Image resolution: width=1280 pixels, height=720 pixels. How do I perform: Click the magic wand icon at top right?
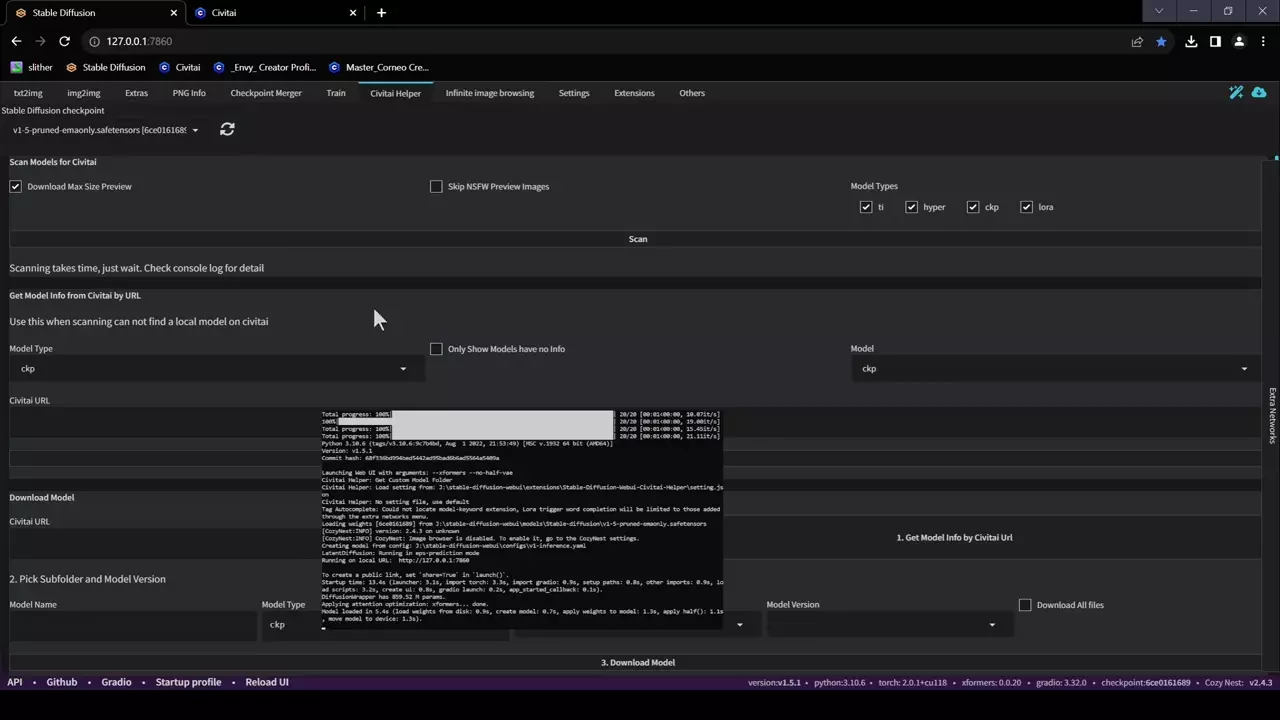1236,93
